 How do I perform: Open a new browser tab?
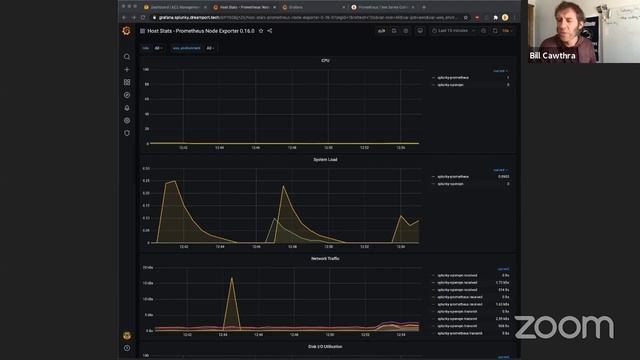[424, 7]
